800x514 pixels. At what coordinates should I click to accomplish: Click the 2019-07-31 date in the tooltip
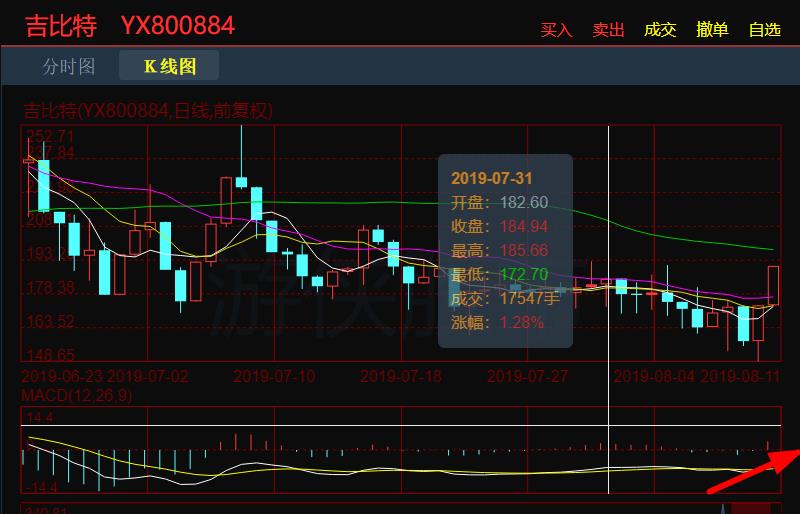click(x=491, y=178)
